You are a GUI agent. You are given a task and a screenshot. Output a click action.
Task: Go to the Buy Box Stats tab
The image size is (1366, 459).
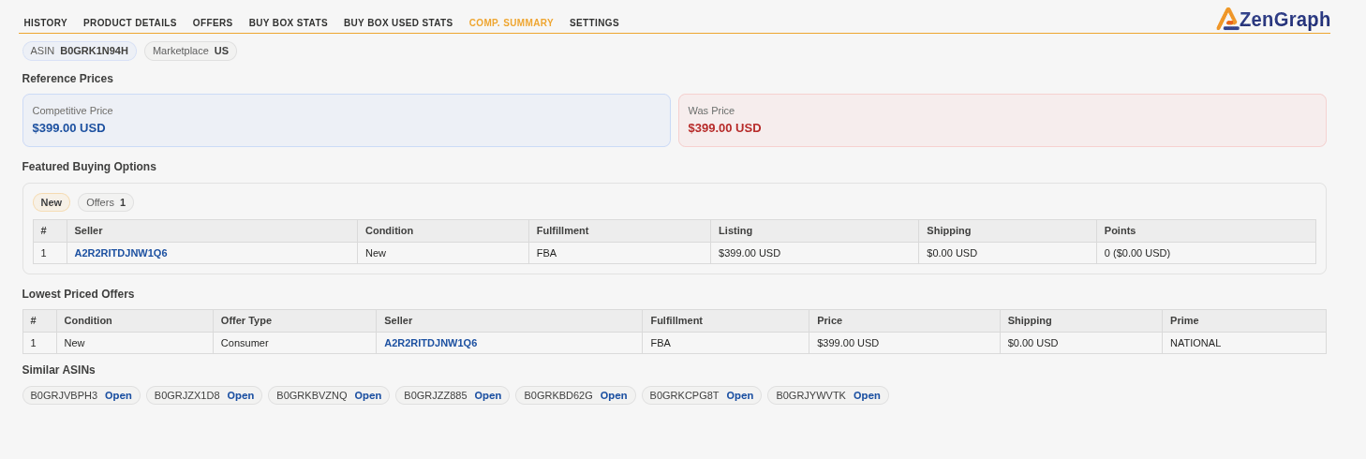coord(288,23)
